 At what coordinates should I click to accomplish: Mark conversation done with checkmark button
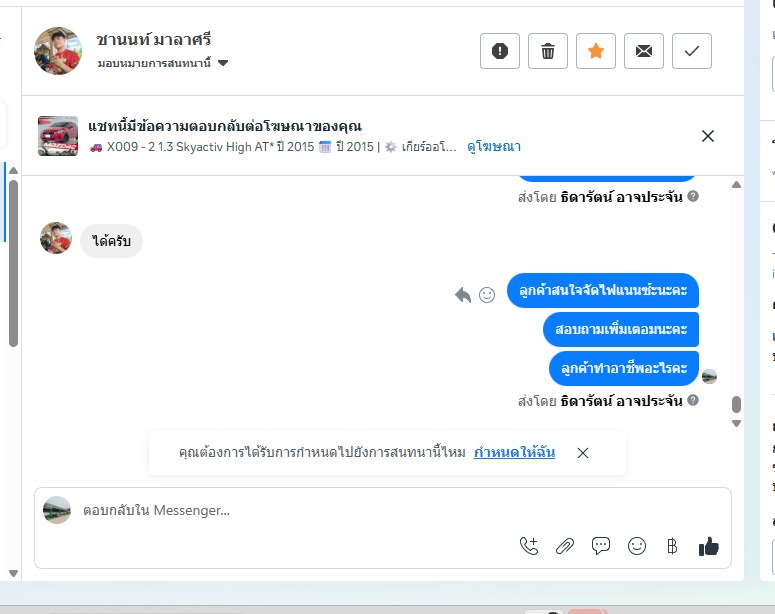pos(691,51)
